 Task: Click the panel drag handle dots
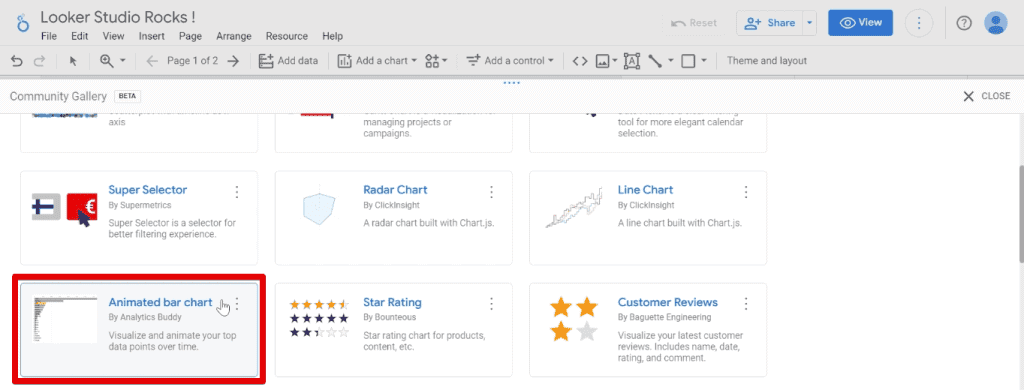point(512,83)
